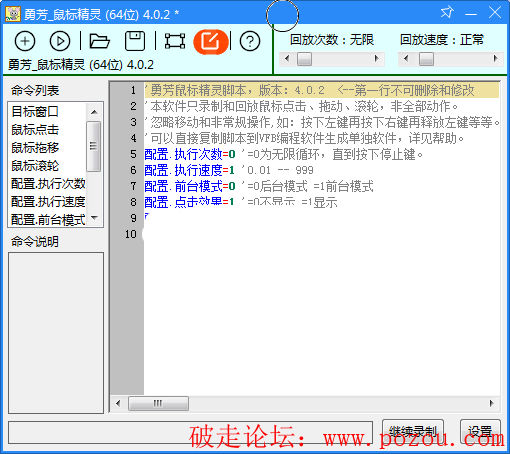The image size is (510, 454).
Task: Decrease 回放次数 with left arrow
Action: [x=287, y=59]
